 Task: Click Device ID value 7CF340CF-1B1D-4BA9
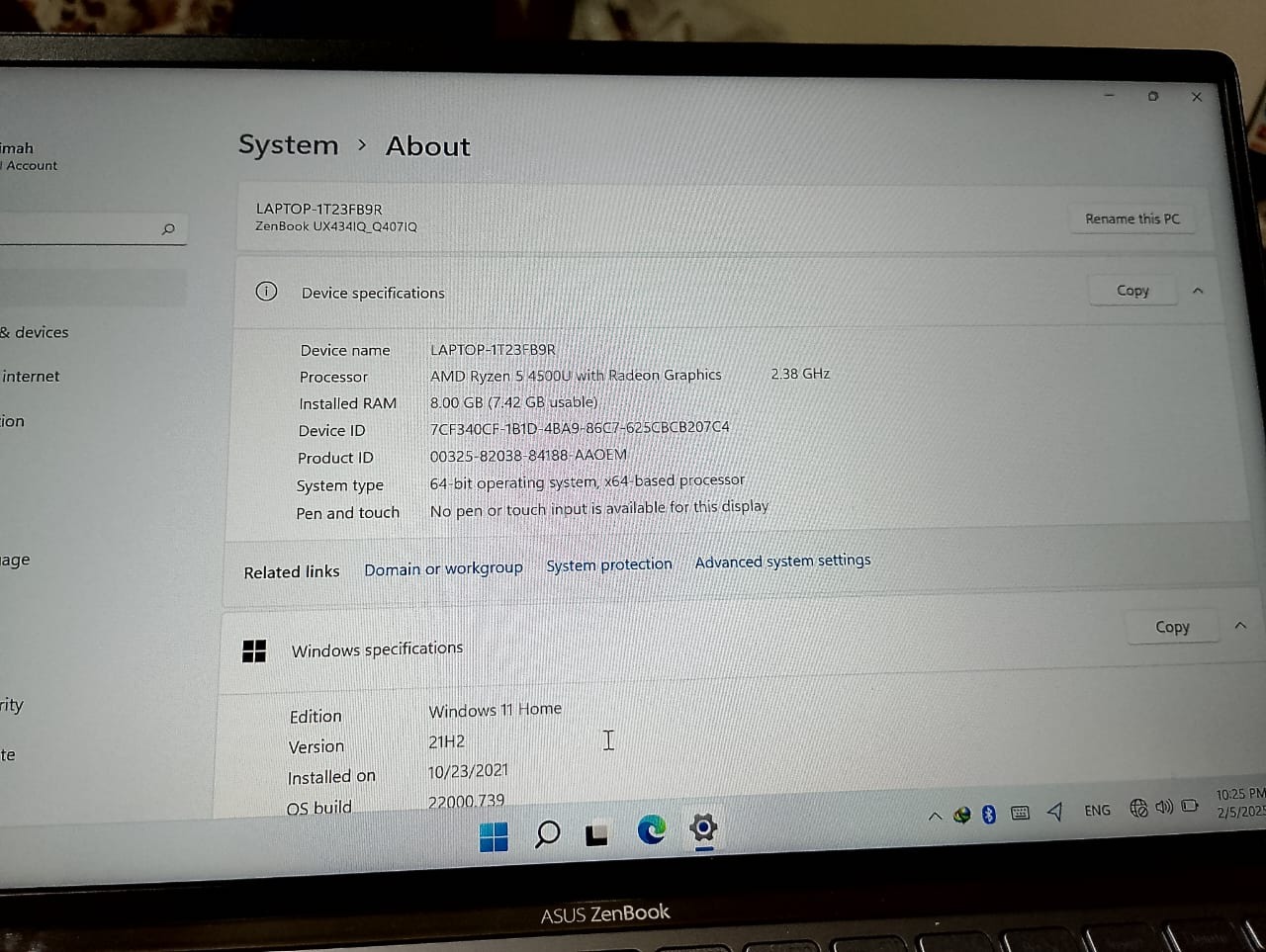point(580,428)
